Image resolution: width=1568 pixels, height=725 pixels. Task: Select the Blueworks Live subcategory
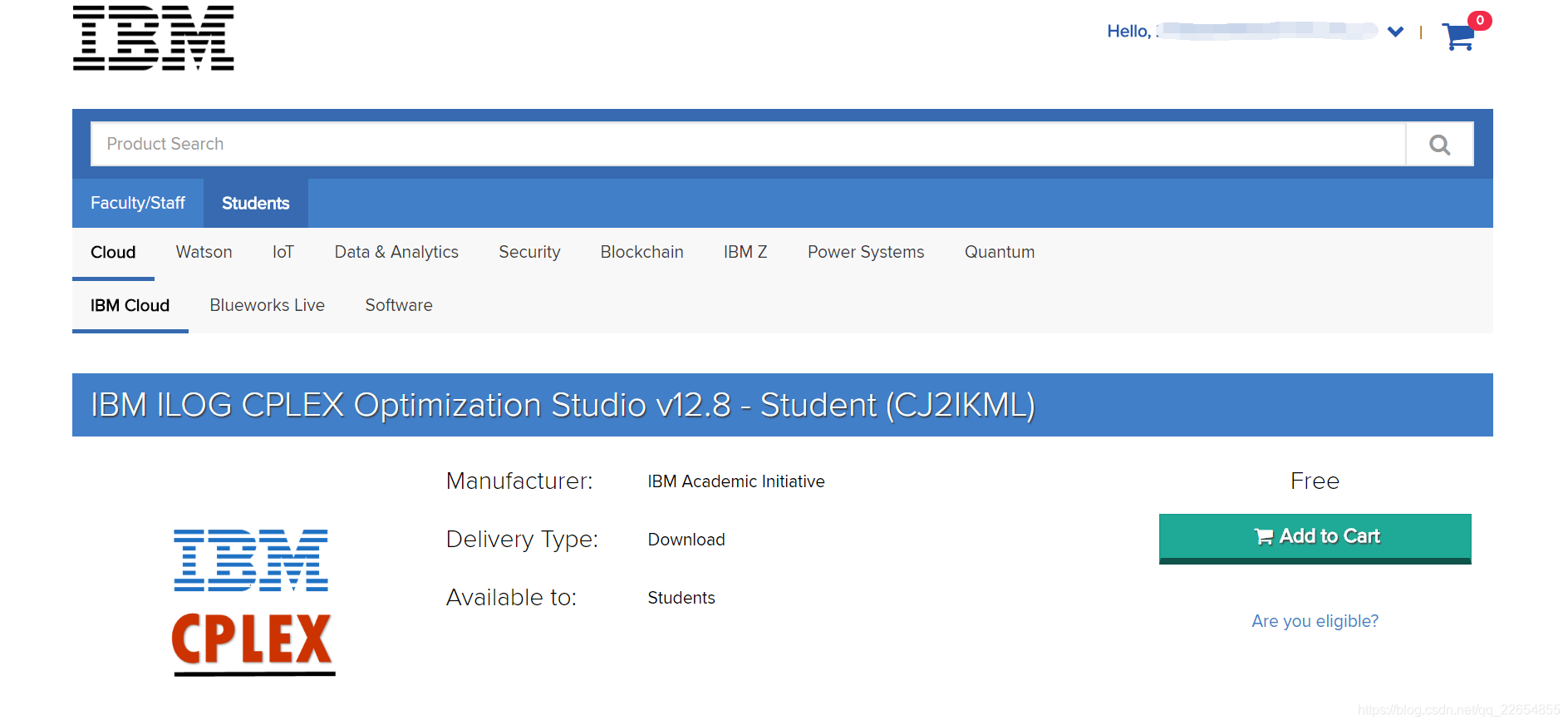tap(268, 305)
